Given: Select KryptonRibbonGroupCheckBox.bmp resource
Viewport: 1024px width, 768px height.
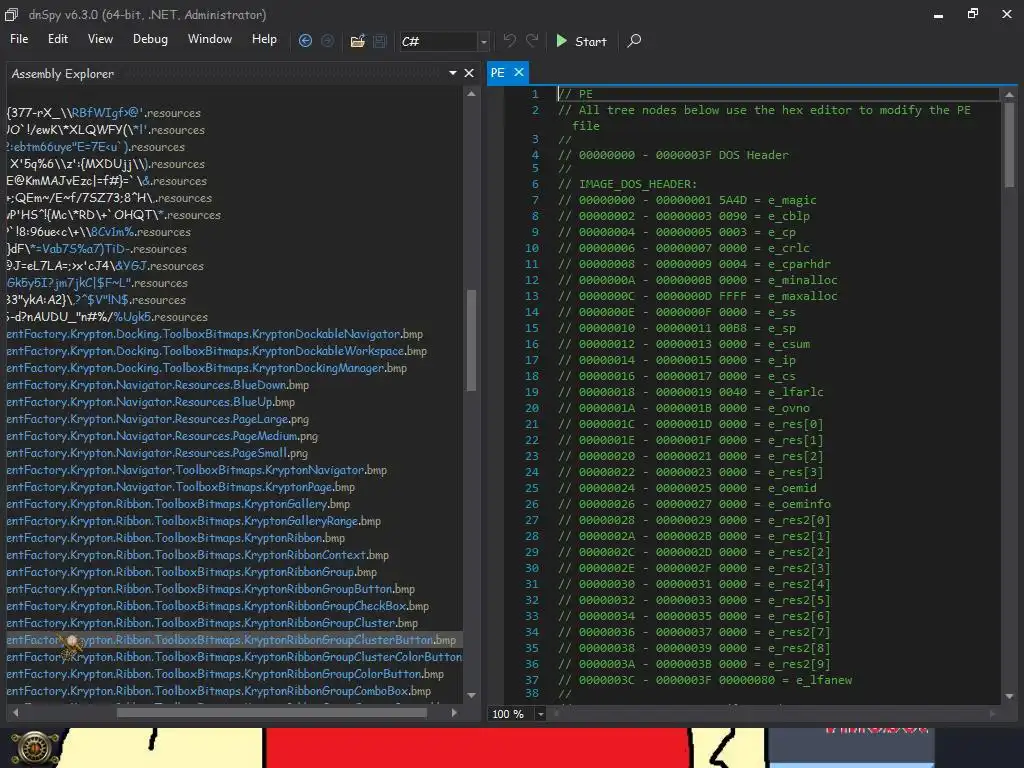Looking at the screenshot, I should (x=217, y=606).
